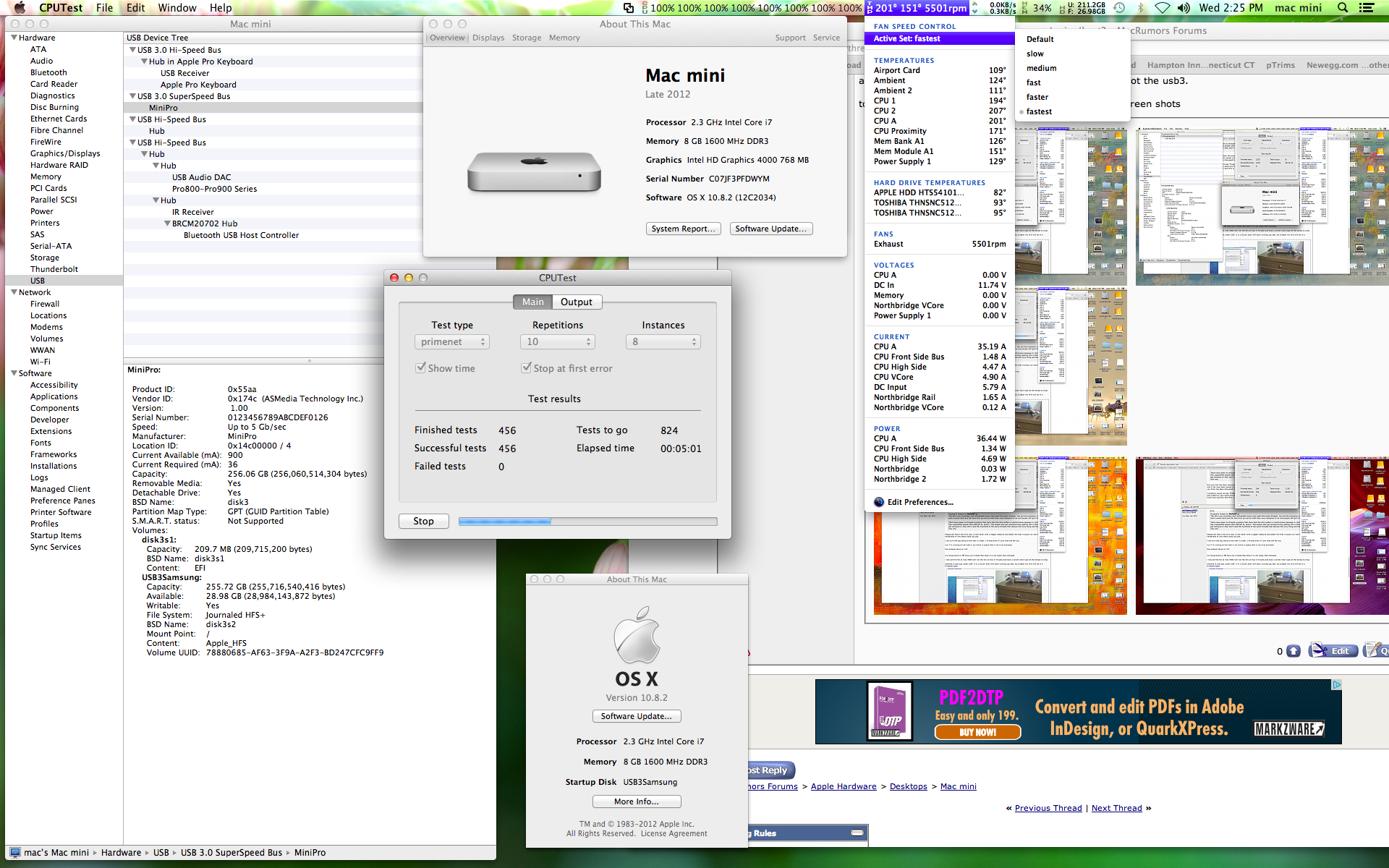This screenshot has height=868, width=1389.
Task: Click the Bluetooth menu bar icon
Action: 1141,8
